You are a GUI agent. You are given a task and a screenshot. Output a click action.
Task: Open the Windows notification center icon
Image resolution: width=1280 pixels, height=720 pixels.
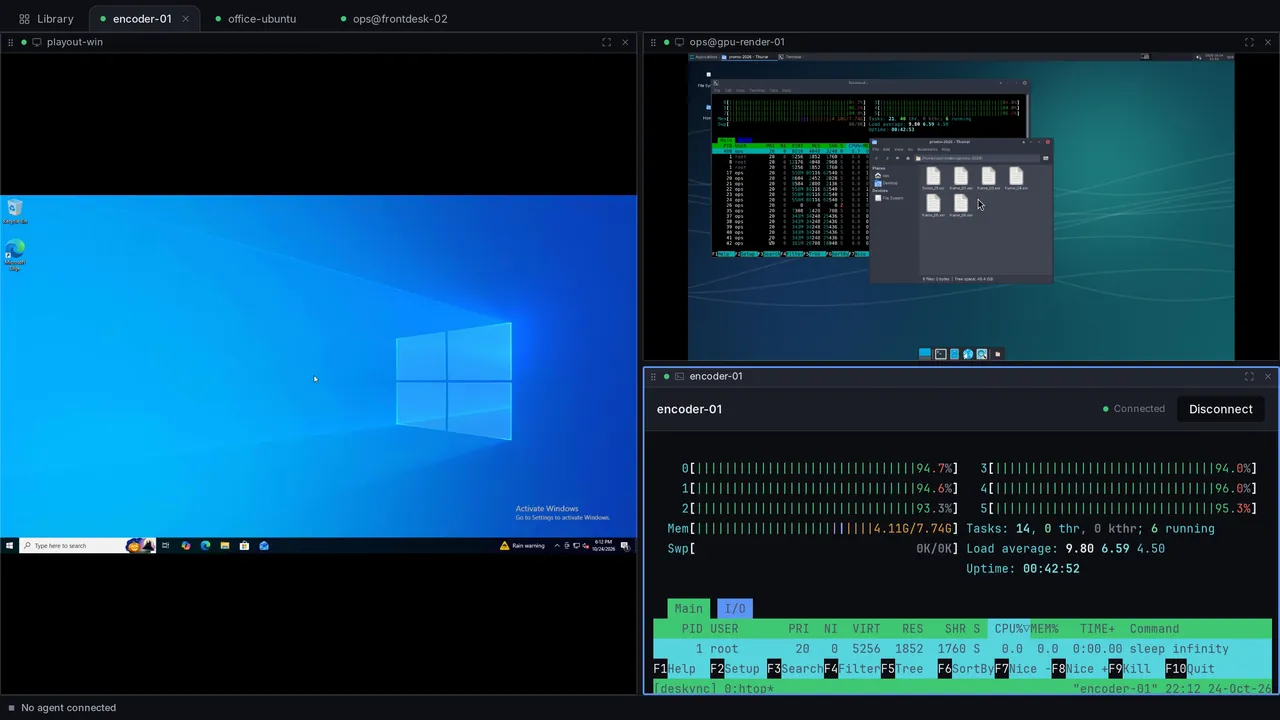pos(626,546)
